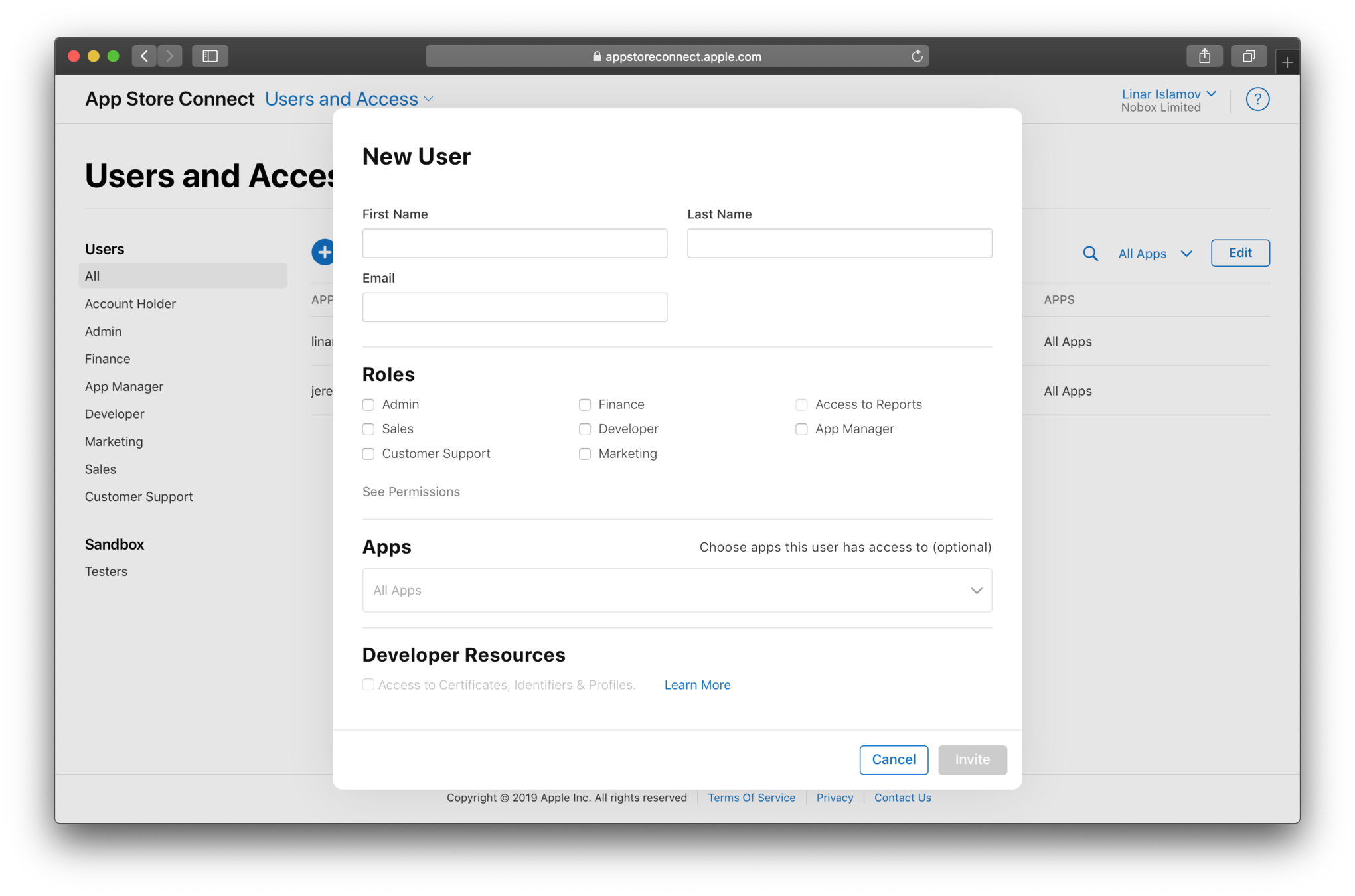This screenshot has width=1355, height=896.
Task: Click the See Permissions link
Action: point(411,492)
